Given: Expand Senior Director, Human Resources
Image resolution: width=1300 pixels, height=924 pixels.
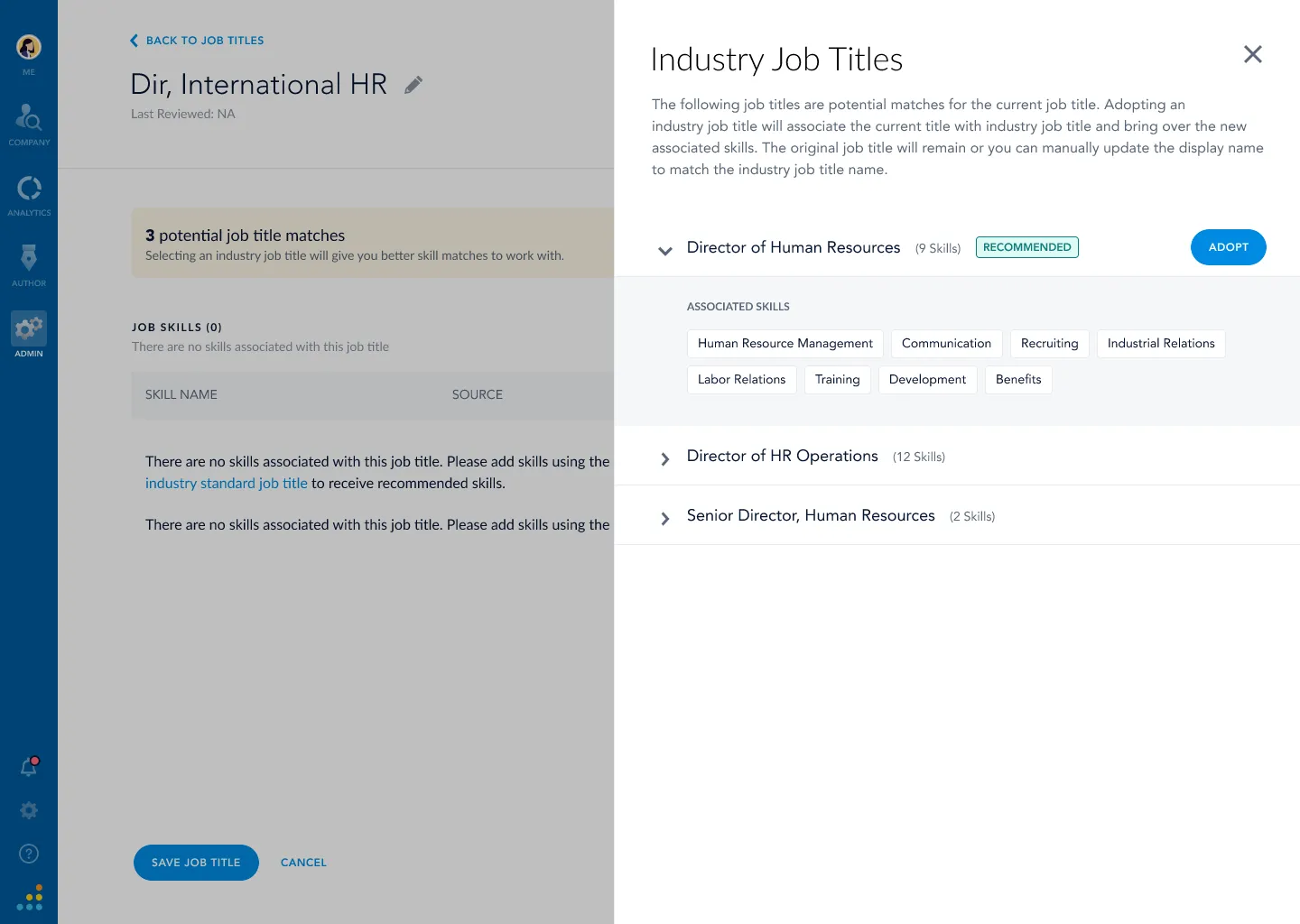Looking at the screenshot, I should [665, 519].
